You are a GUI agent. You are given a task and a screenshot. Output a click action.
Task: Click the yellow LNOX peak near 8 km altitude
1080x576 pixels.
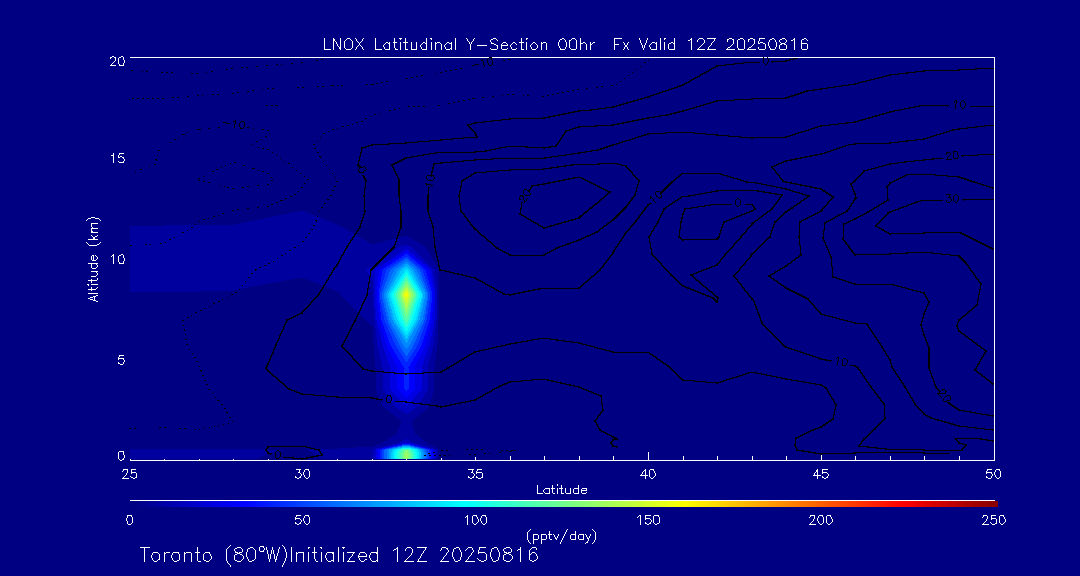406,295
